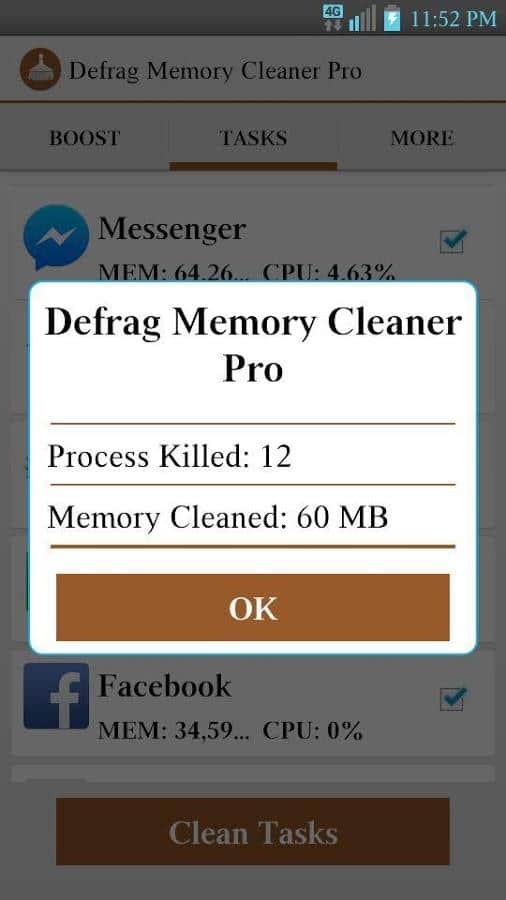Tap the Process Killed: 12 row
The image size is (506, 900).
pyautogui.click(x=253, y=456)
